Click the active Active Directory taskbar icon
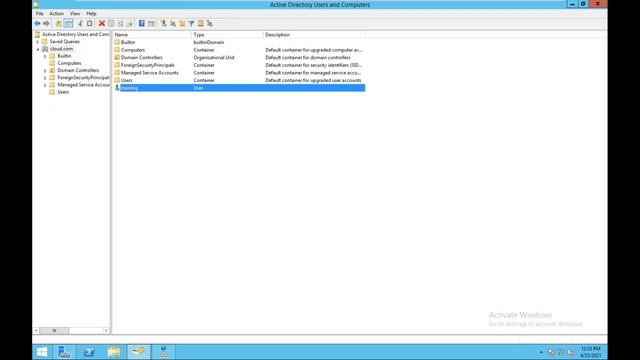The image size is (640, 360). [x=139, y=352]
